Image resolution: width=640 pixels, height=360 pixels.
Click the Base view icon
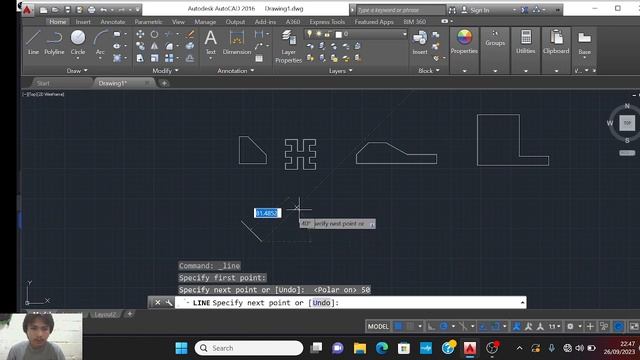click(x=584, y=42)
